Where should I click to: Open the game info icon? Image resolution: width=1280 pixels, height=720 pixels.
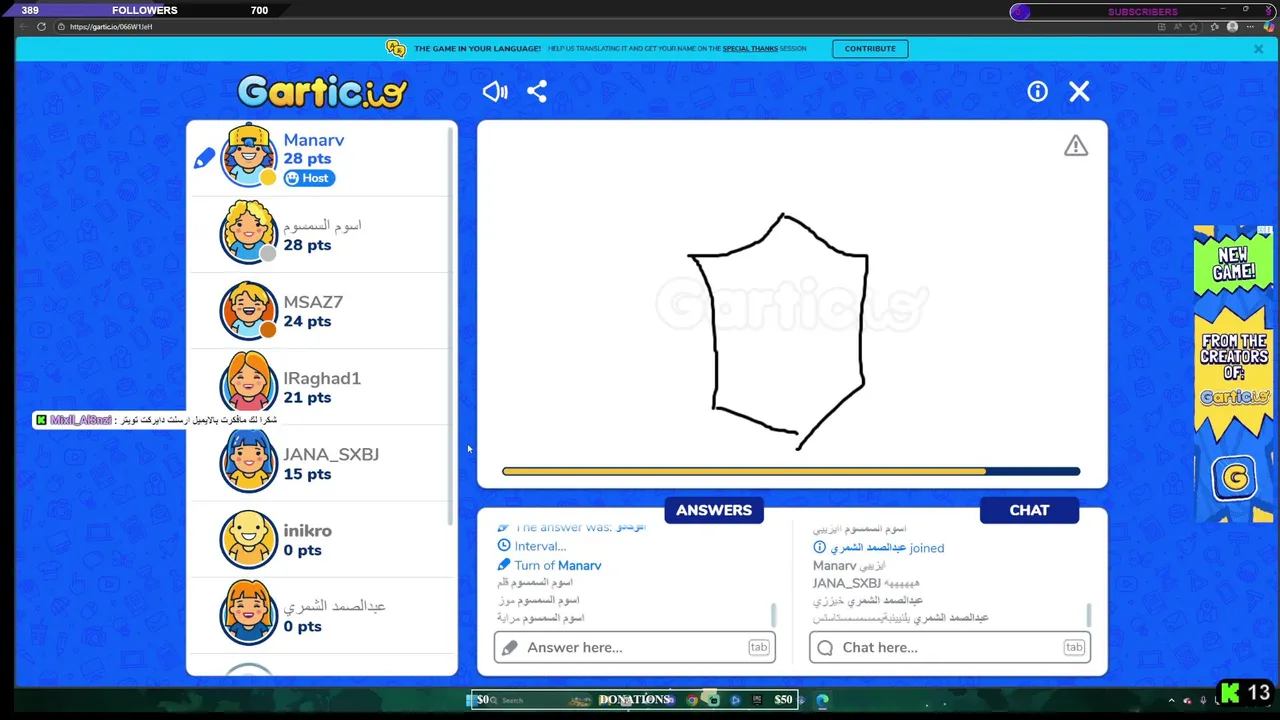(1037, 92)
